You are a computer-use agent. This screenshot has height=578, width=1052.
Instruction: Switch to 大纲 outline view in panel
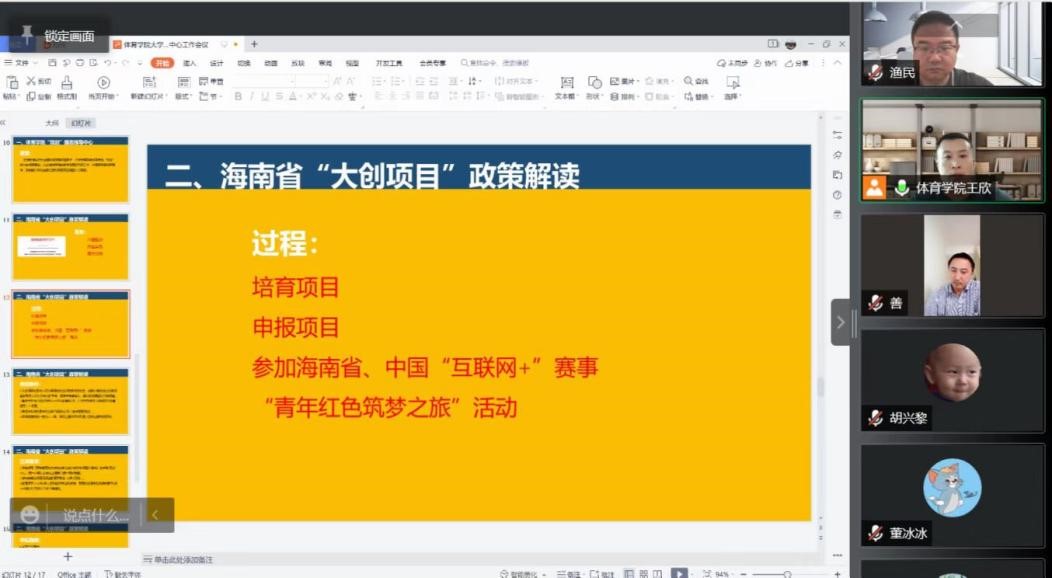point(52,122)
